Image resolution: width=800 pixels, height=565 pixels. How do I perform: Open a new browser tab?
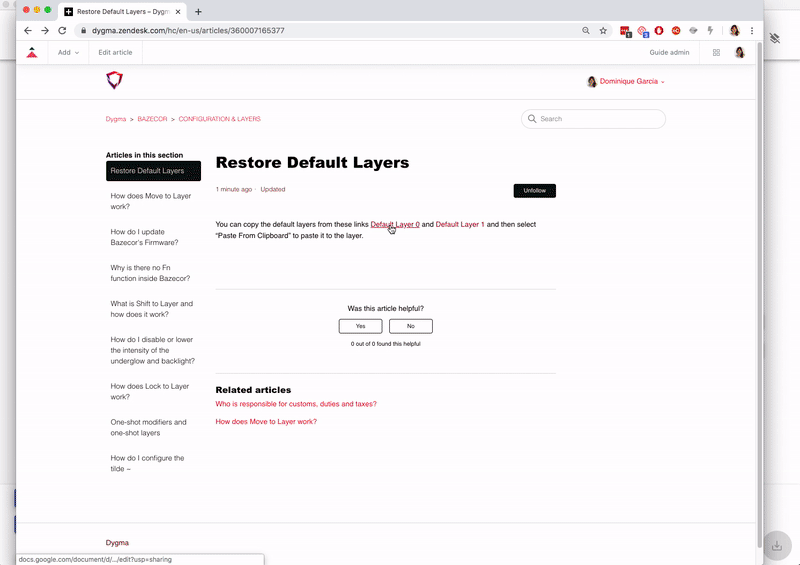pos(198,11)
